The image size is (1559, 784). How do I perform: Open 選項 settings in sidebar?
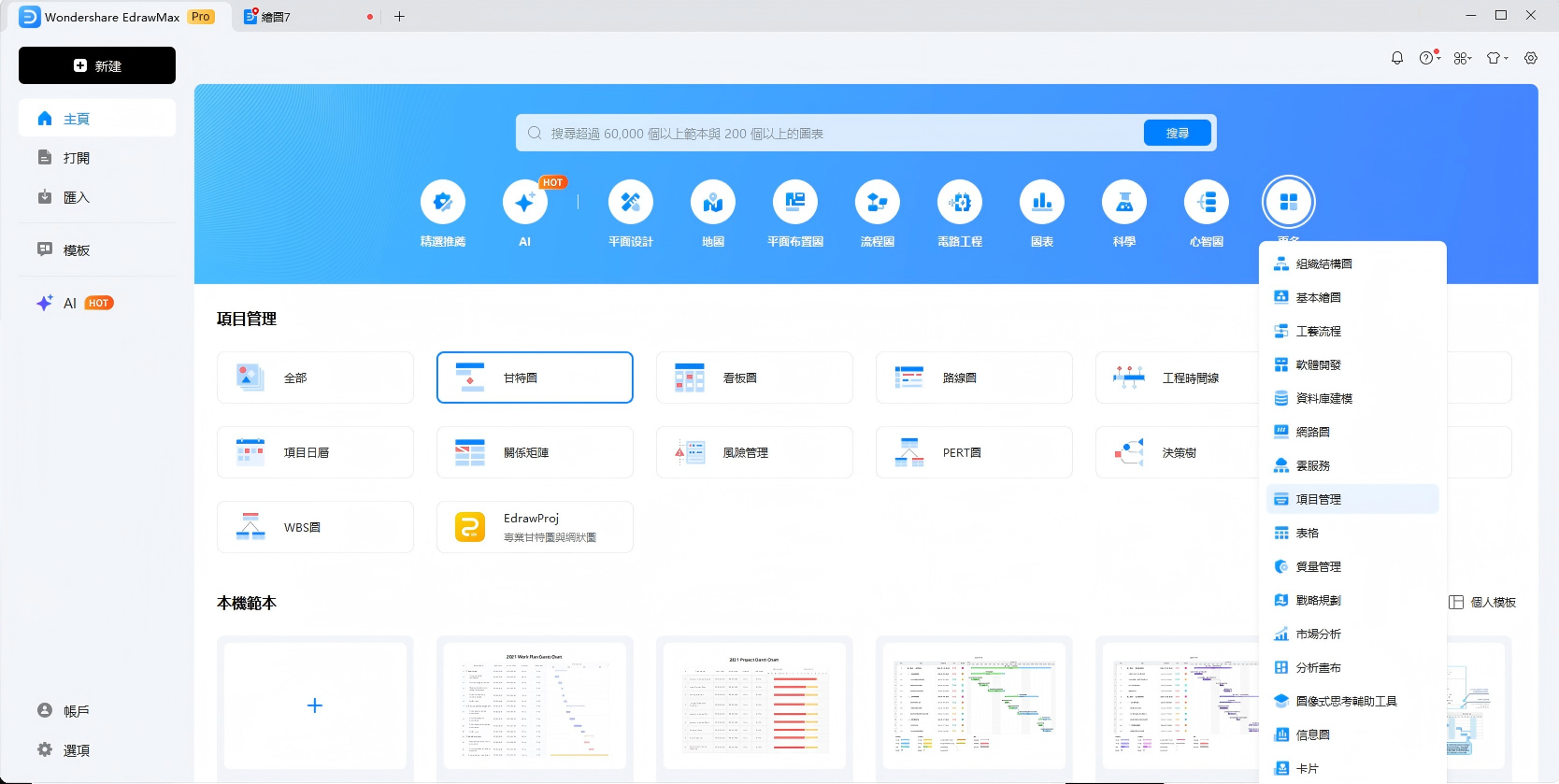97,750
